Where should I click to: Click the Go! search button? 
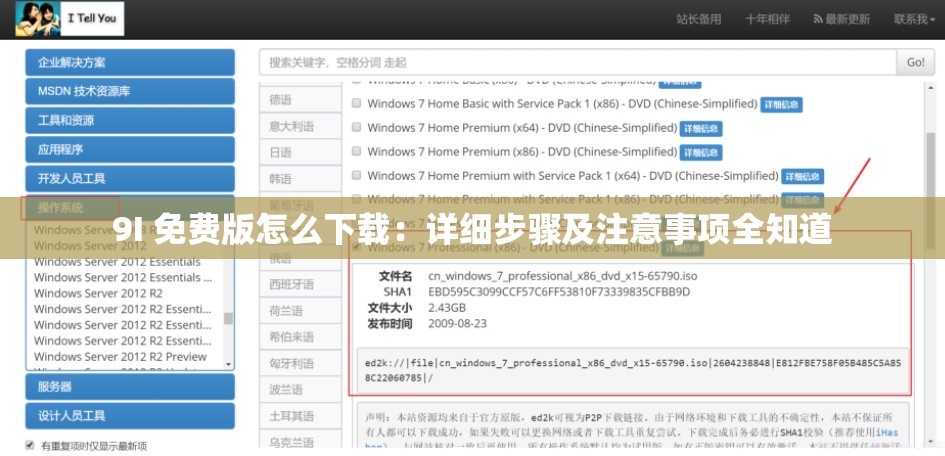tap(915, 62)
